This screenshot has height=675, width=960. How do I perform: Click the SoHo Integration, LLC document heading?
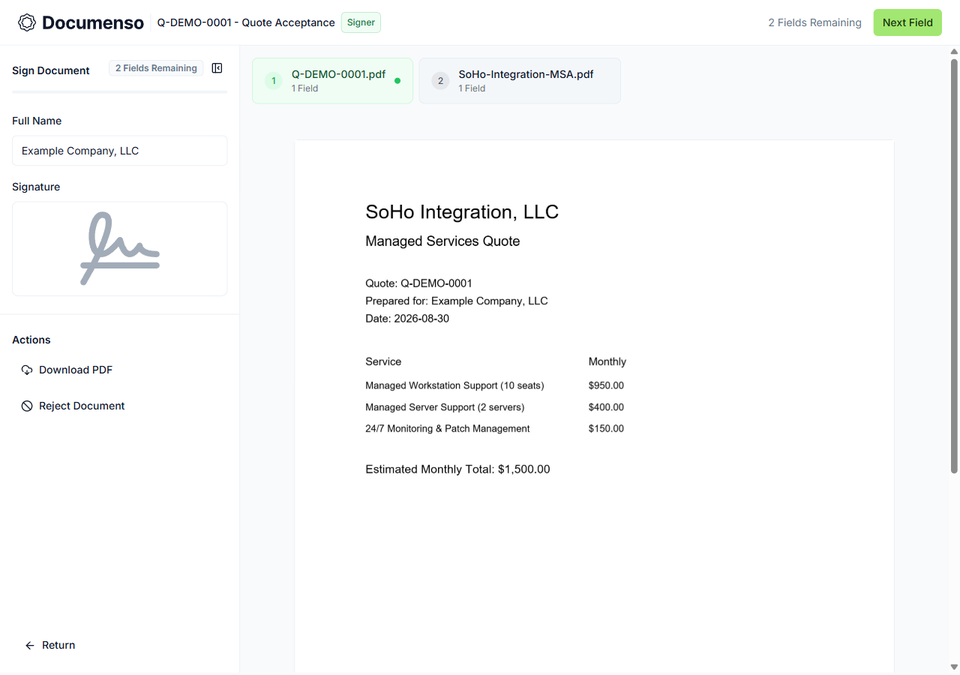[x=462, y=212]
